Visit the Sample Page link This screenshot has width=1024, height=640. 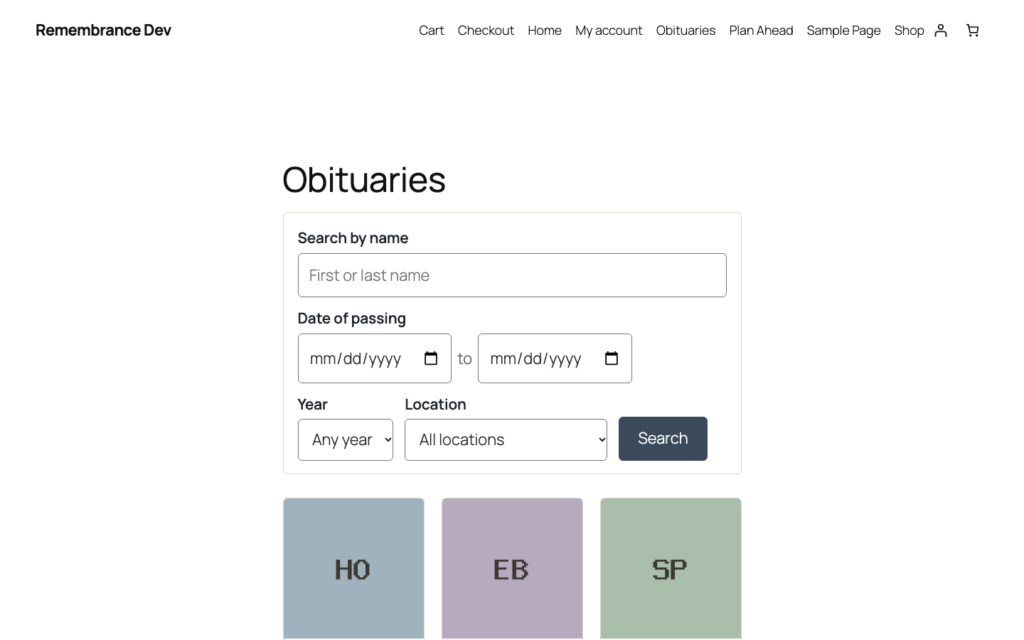pyautogui.click(x=843, y=31)
